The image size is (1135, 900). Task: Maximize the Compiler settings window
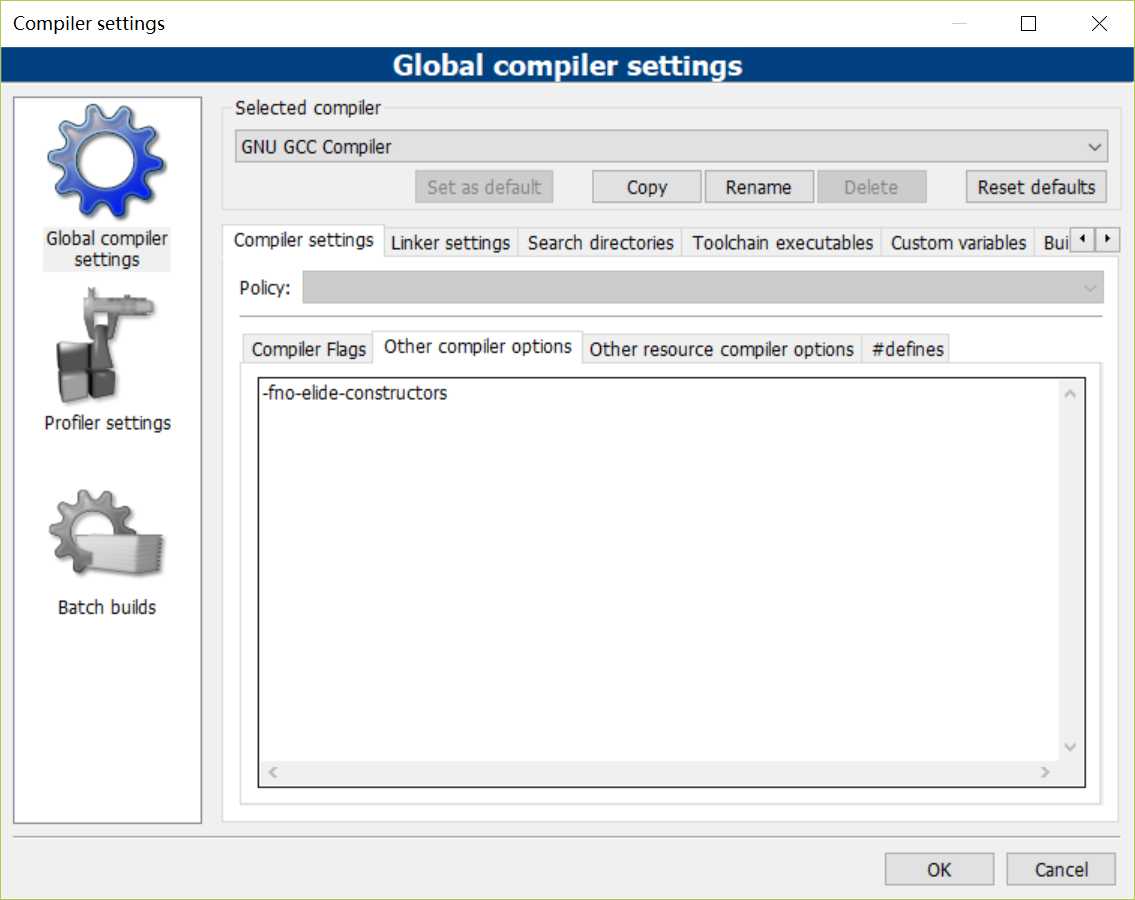click(x=1028, y=23)
